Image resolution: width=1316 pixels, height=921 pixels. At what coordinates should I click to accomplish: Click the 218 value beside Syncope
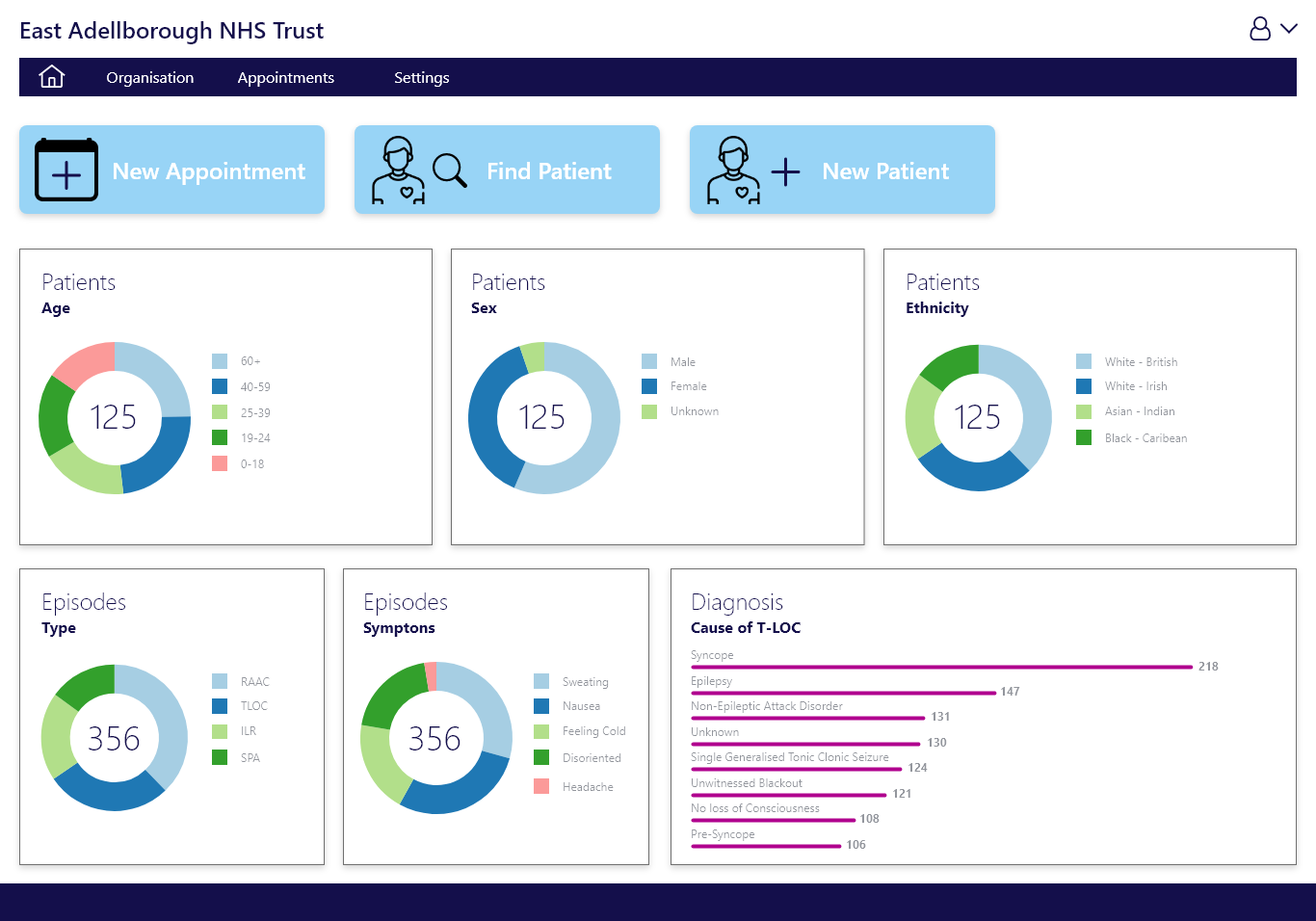tap(1208, 667)
